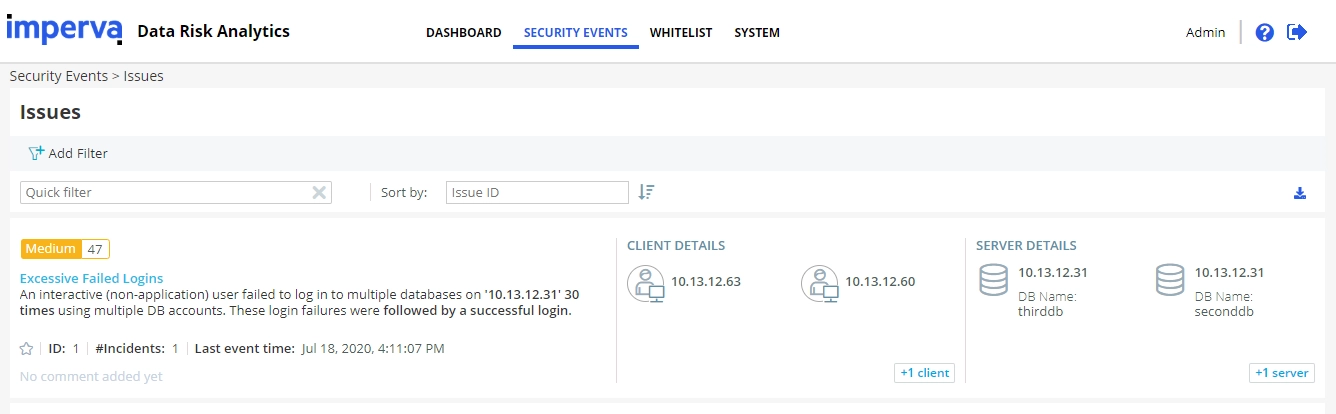
Task: Download issues with the download icon
Action: [1300, 193]
